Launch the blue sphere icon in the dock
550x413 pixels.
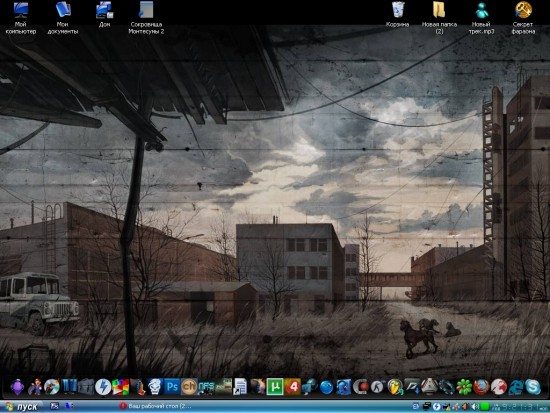pyautogui.click(x=327, y=387)
